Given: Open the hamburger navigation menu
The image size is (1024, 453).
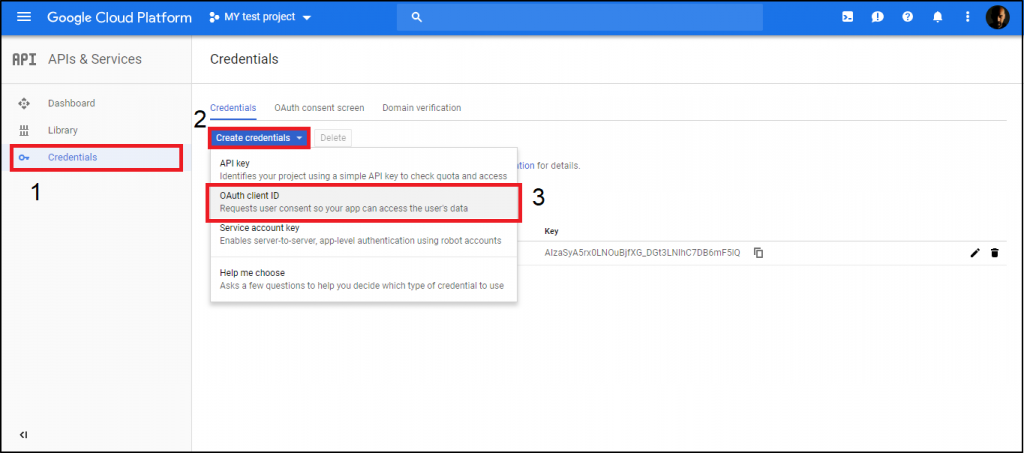Looking at the screenshot, I should pos(24,17).
